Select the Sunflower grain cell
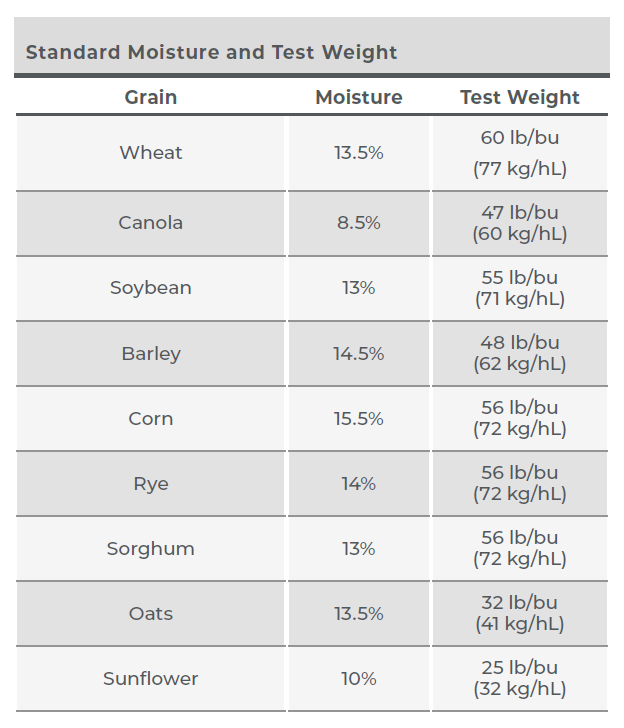Screen dimensions: 624x728 (x=151, y=678)
